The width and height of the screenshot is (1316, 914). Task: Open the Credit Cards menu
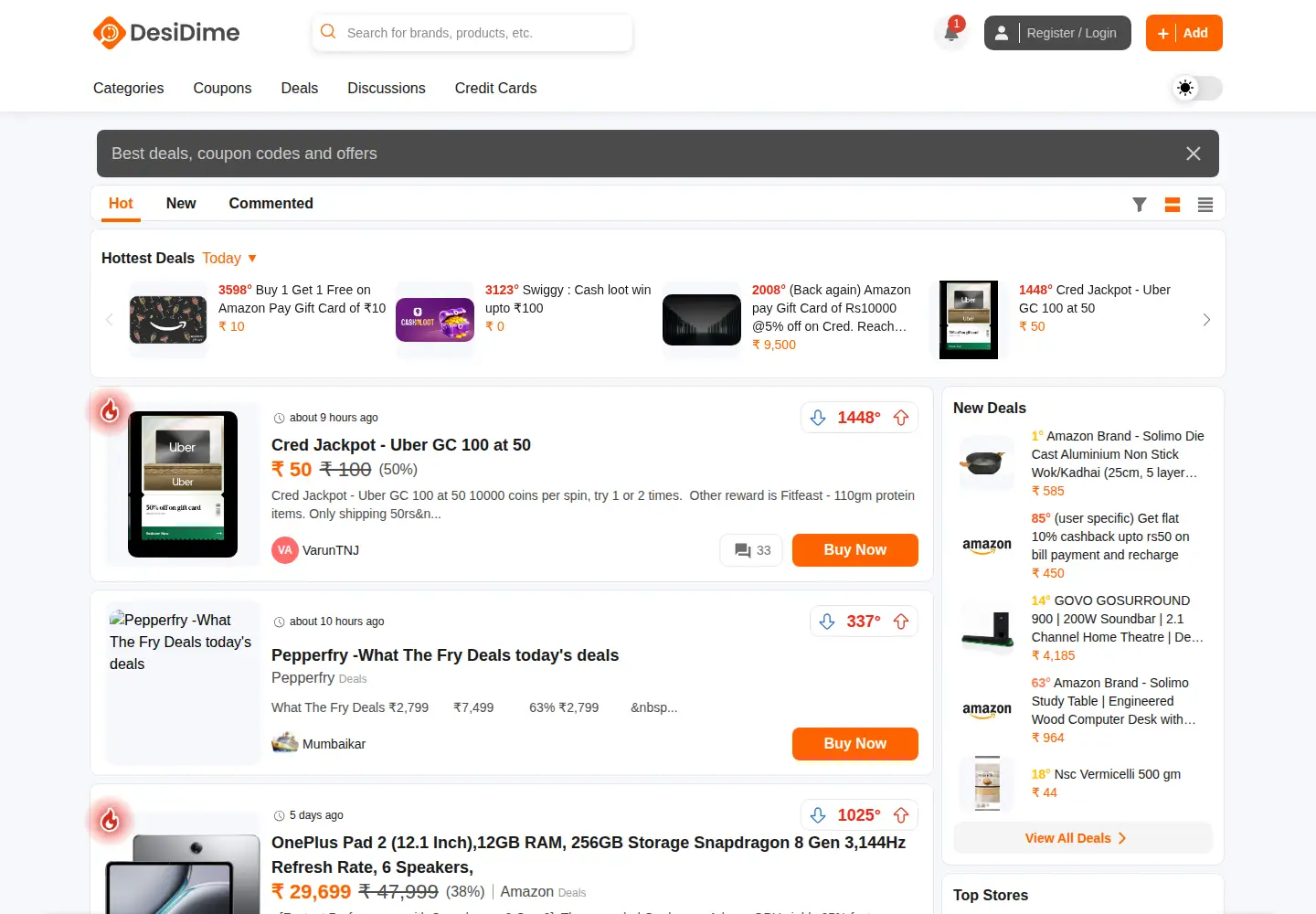tap(495, 88)
